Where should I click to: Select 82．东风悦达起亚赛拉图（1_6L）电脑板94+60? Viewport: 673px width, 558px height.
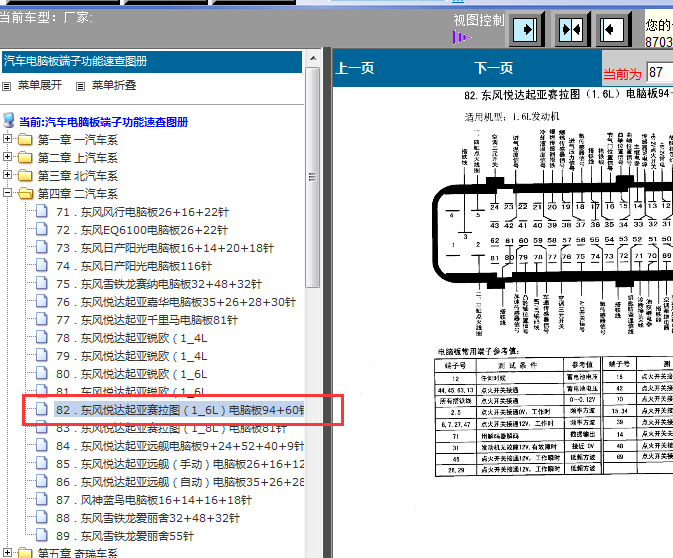click(x=179, y=410)
